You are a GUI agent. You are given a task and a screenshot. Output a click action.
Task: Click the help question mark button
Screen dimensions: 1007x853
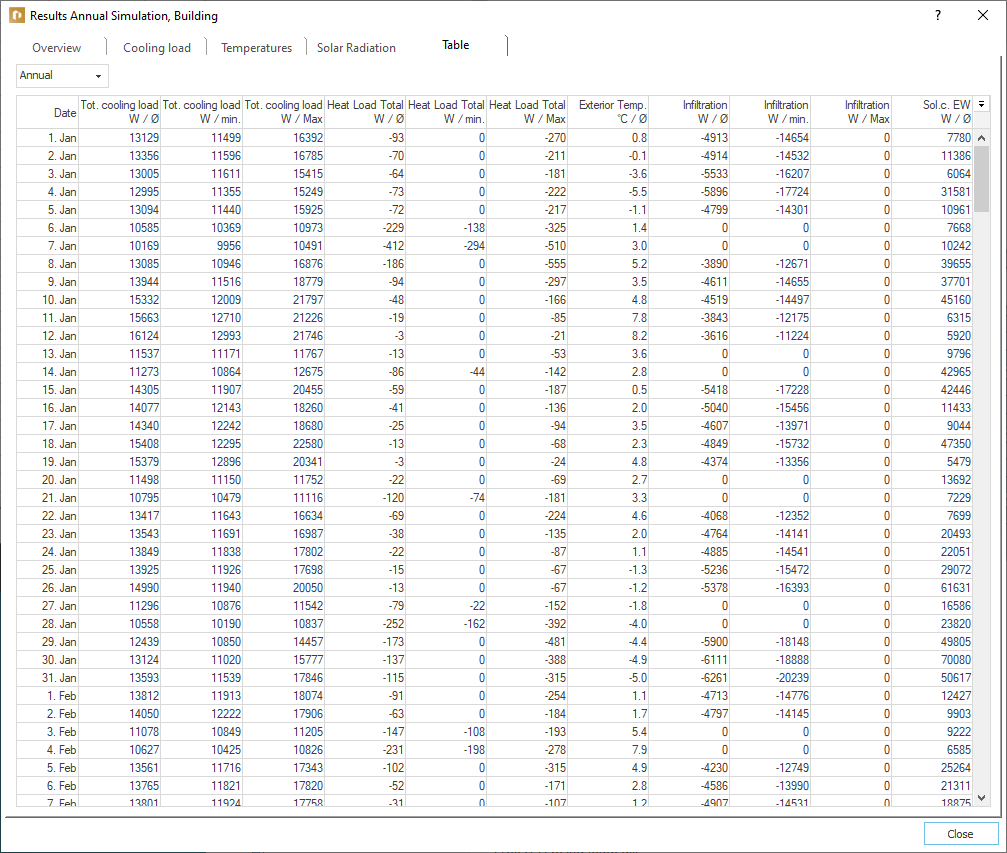click(938, 15)
